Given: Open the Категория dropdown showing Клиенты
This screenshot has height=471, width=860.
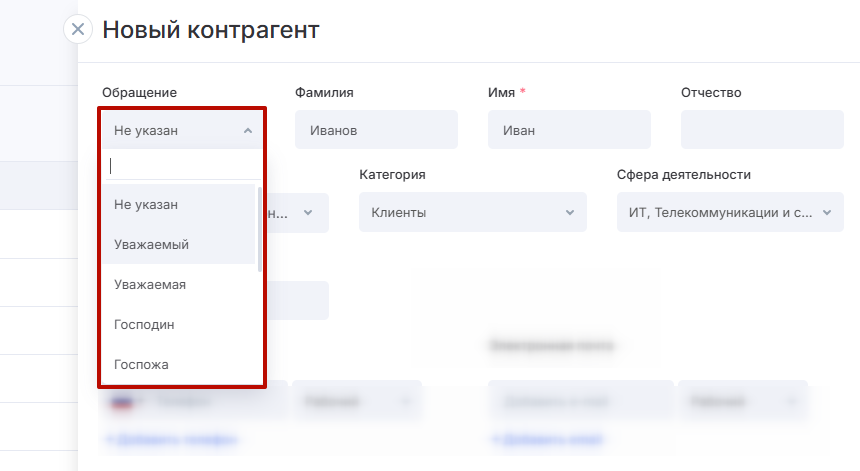Looking at the screenshot, I should (472, 213).
